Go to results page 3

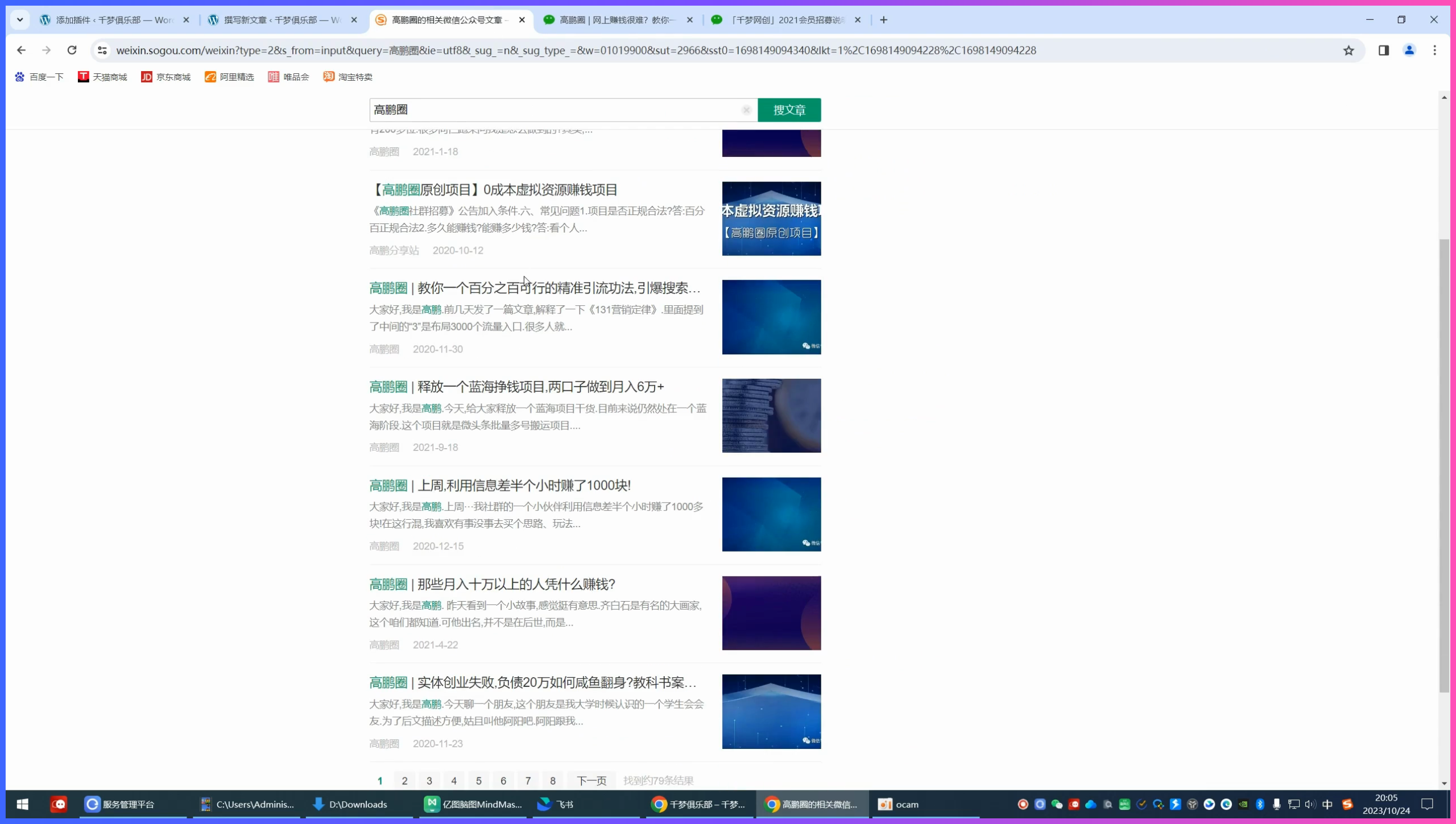[429, 781]
